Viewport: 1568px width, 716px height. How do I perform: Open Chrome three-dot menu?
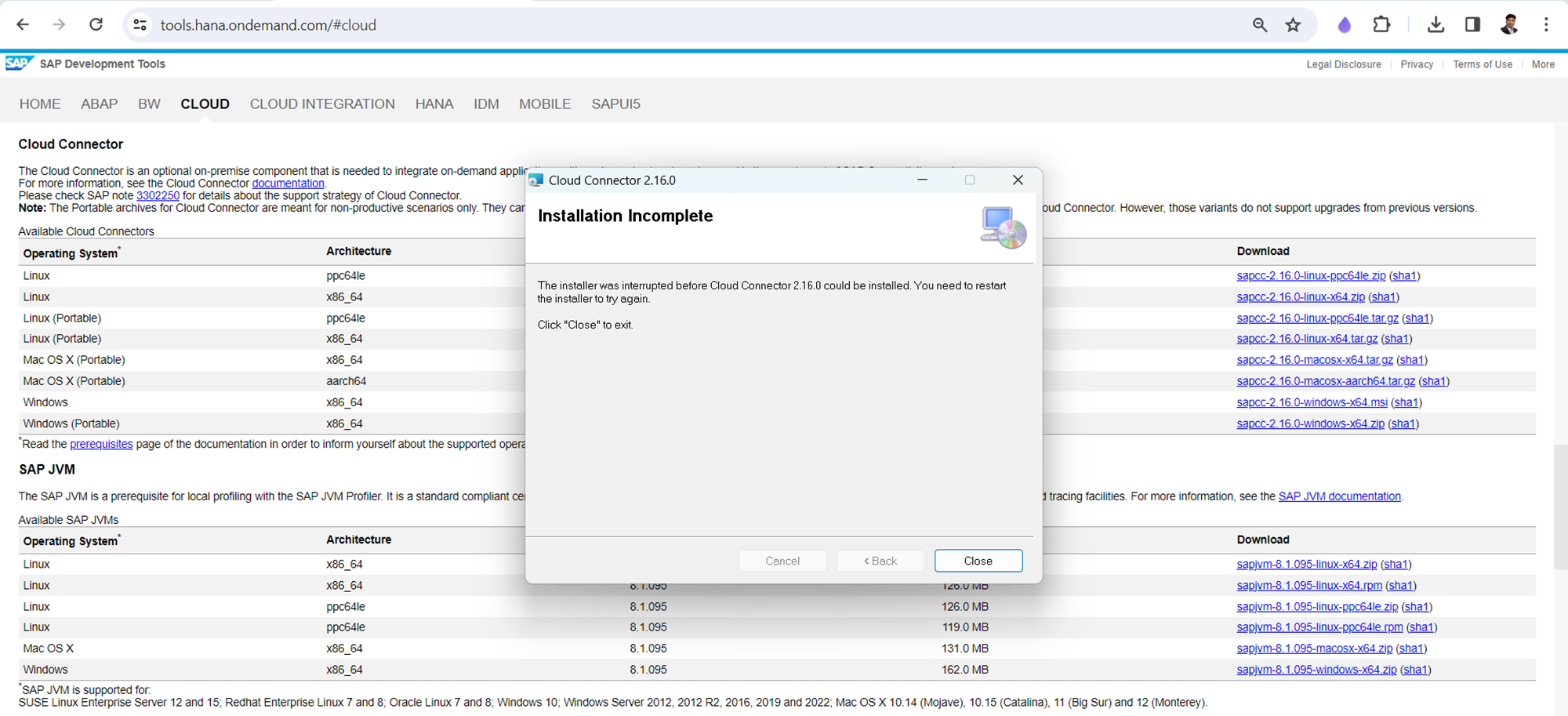pyautogui.click(x=1546, y=25)
